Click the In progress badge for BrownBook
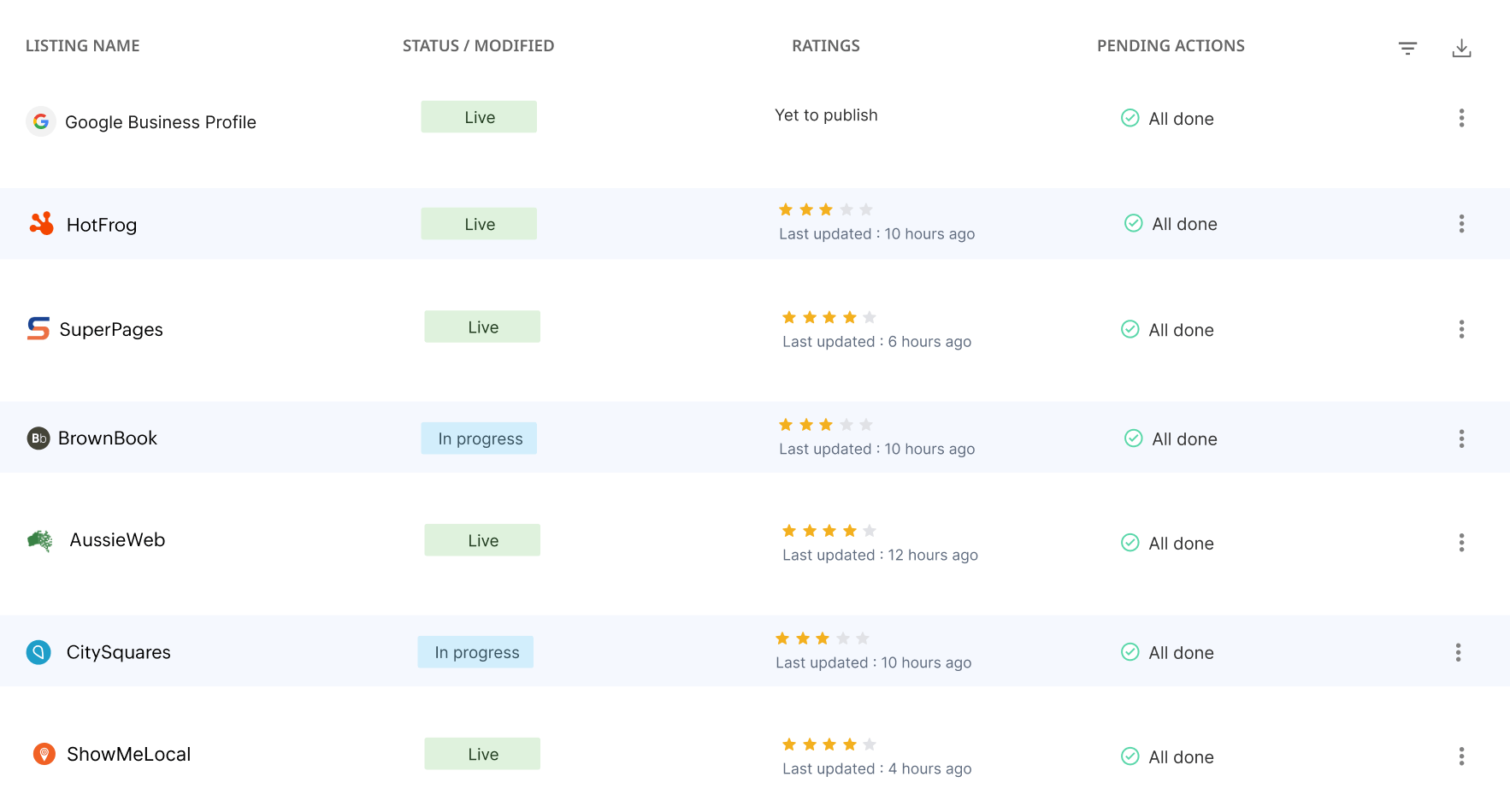This screenshot has height=812, width=1510. (x=479, y=438)
